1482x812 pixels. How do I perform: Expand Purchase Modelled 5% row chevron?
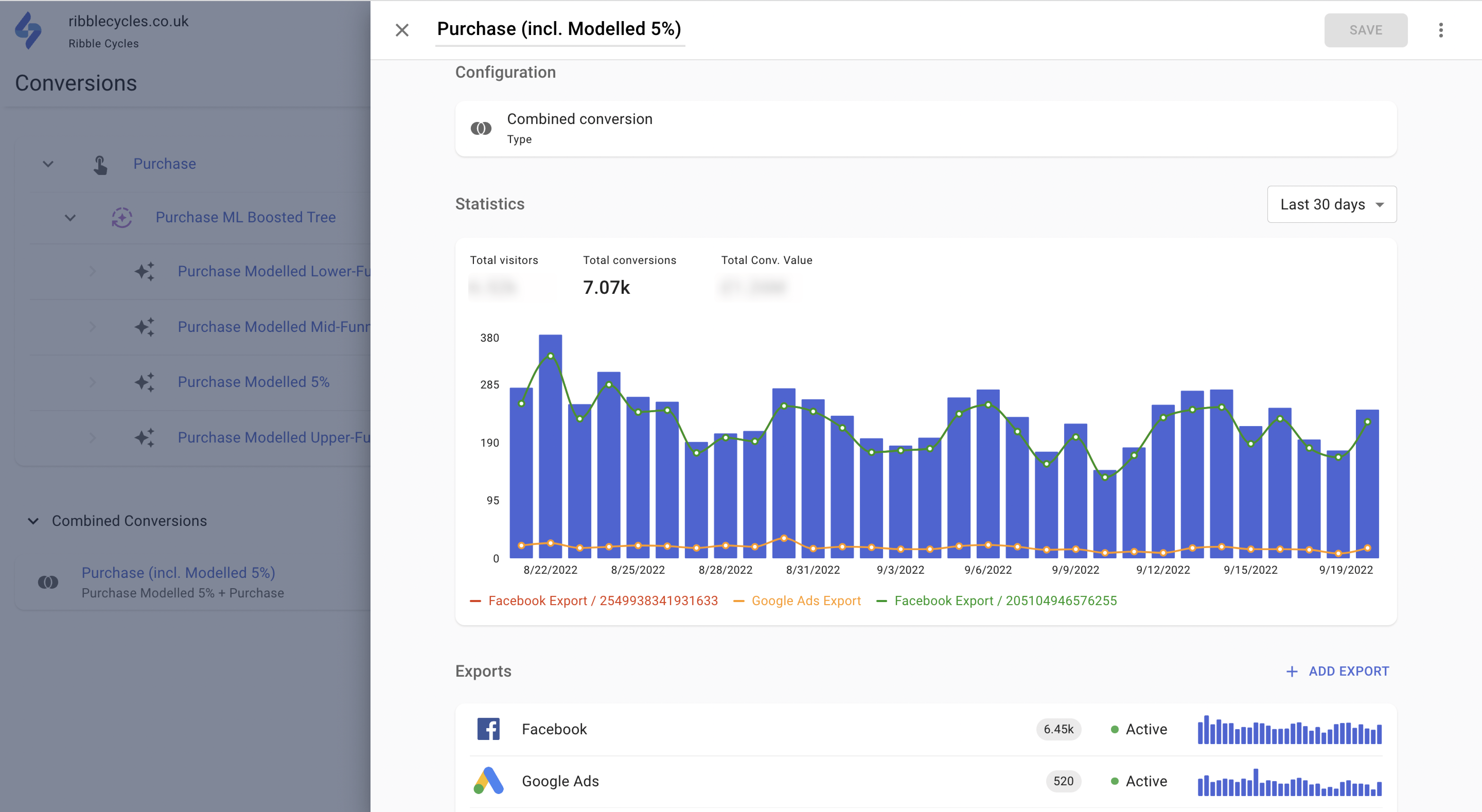(x=93, y=382)
